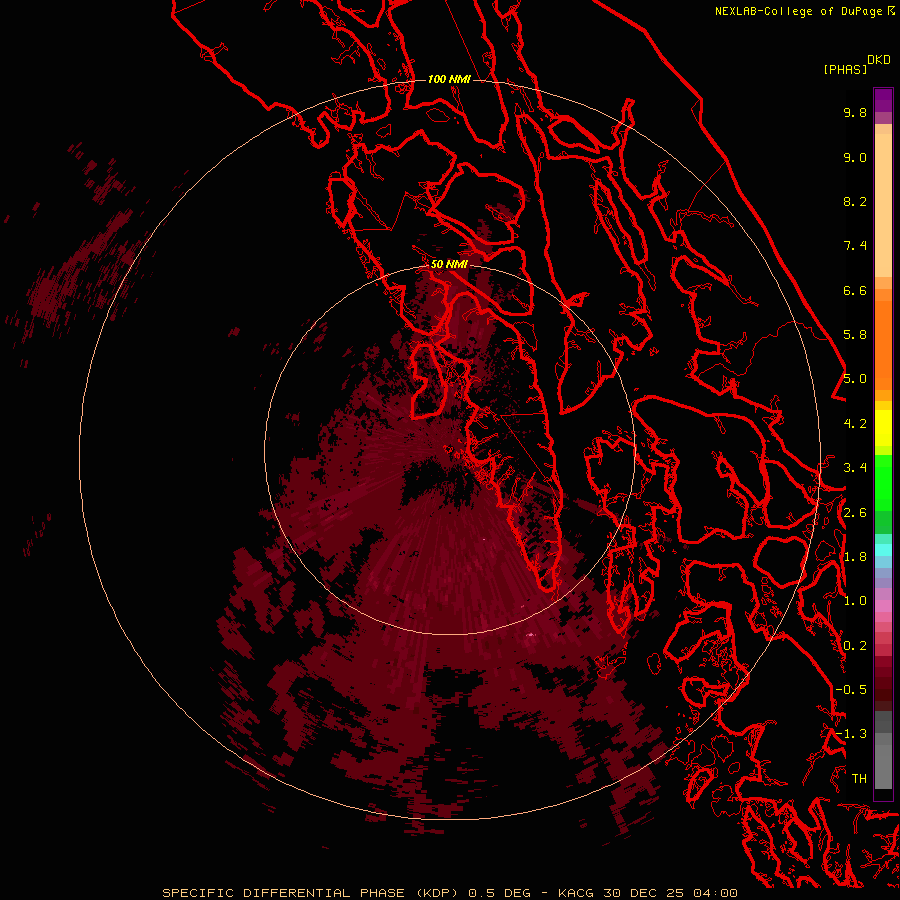The height and width of the screenshot is (900, 900).
Task: Click the 8.2 legend value
Action: (x=855, y=201)
